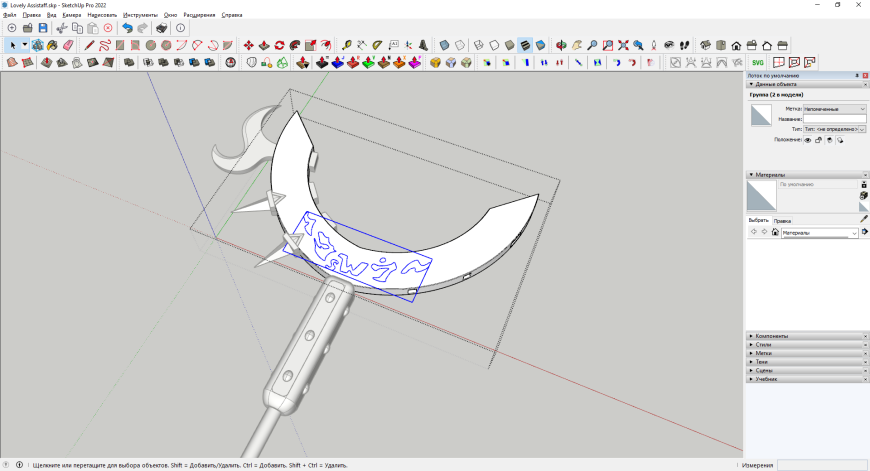This screenshot has height=471, width=870.
Task: Click the Open file icon
Action: [27, 28]
